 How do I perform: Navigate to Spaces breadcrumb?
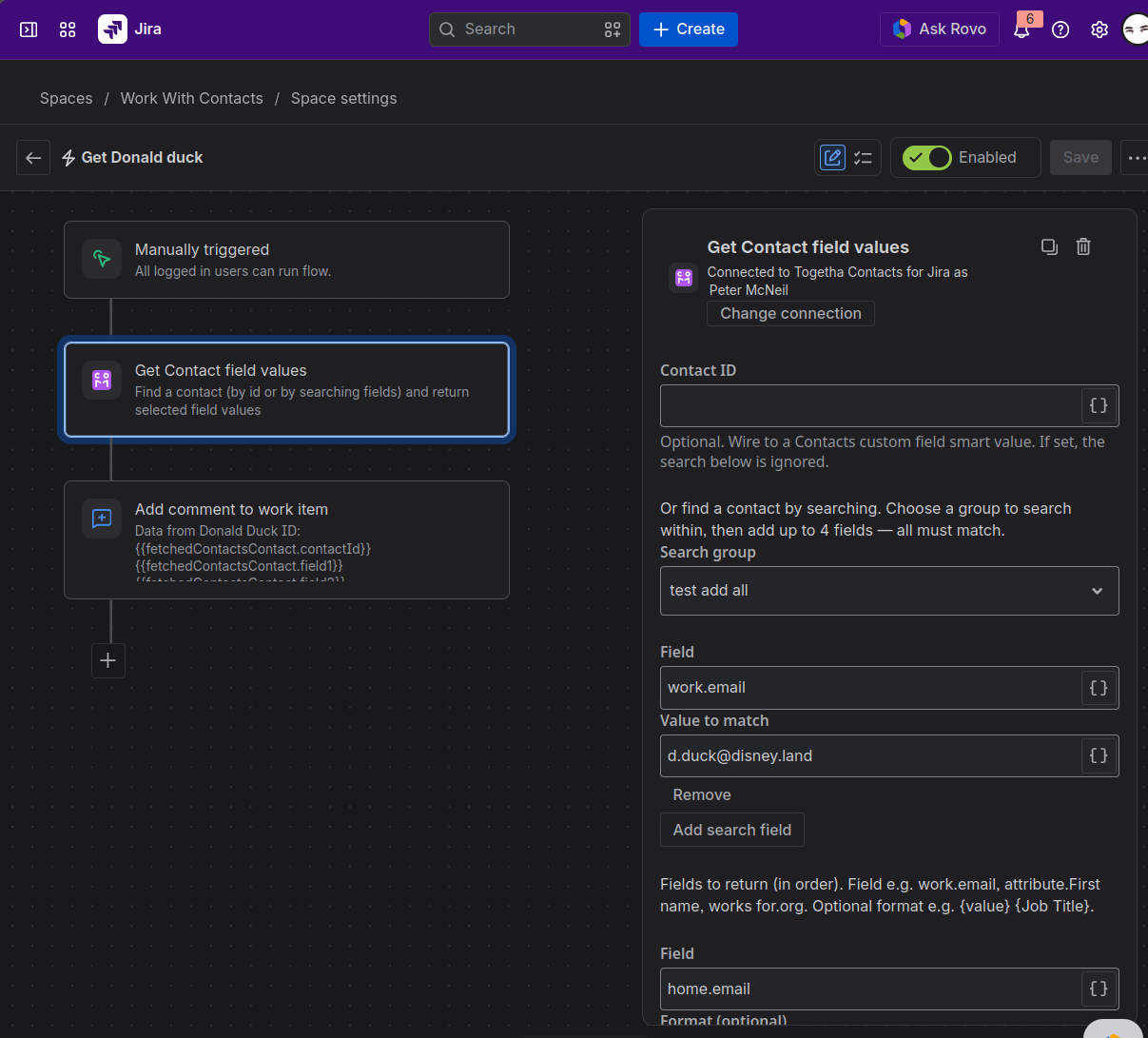(67, 99)
